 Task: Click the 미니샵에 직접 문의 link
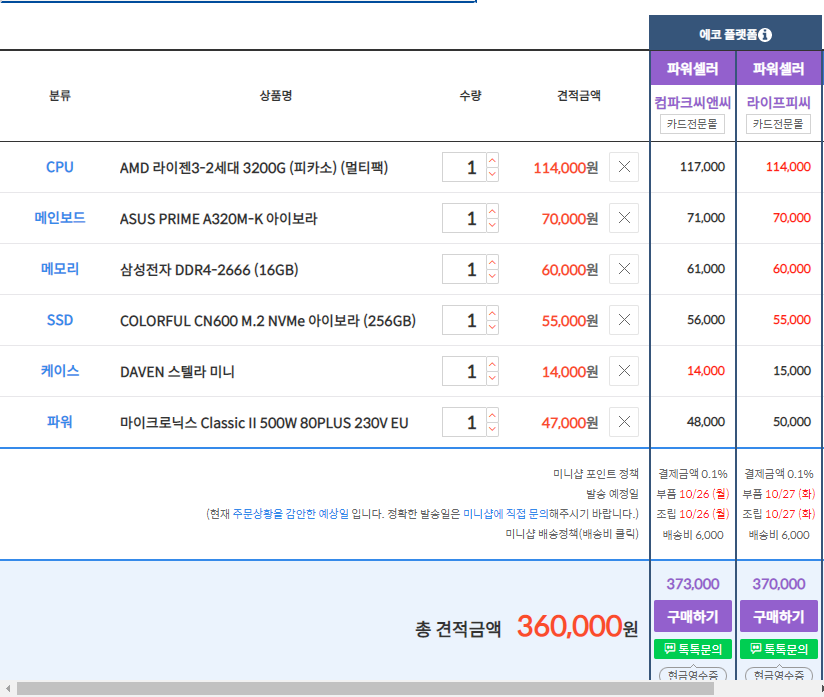point(505,514)
